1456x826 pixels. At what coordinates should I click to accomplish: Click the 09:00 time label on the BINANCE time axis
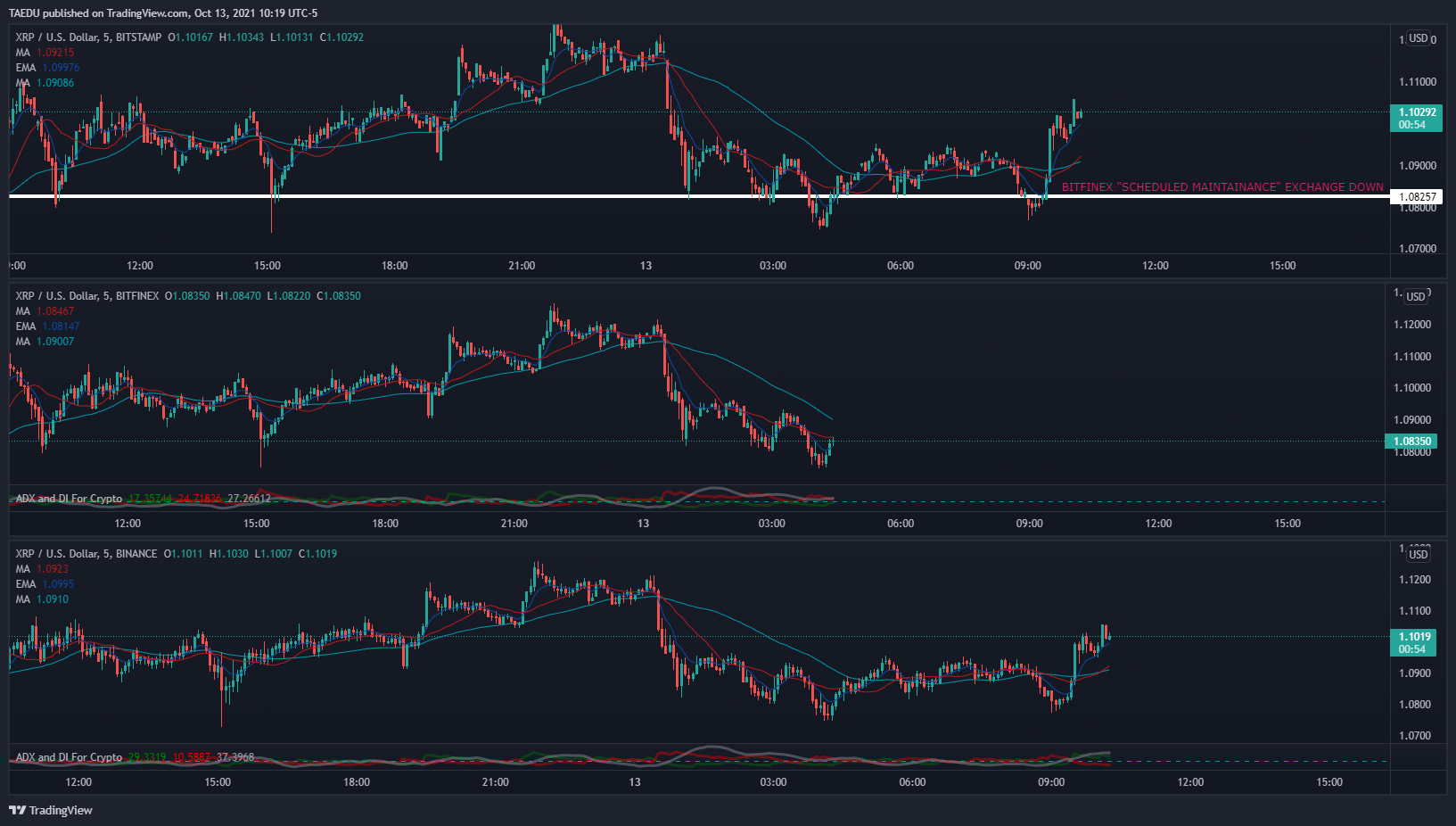point(1051,782)
